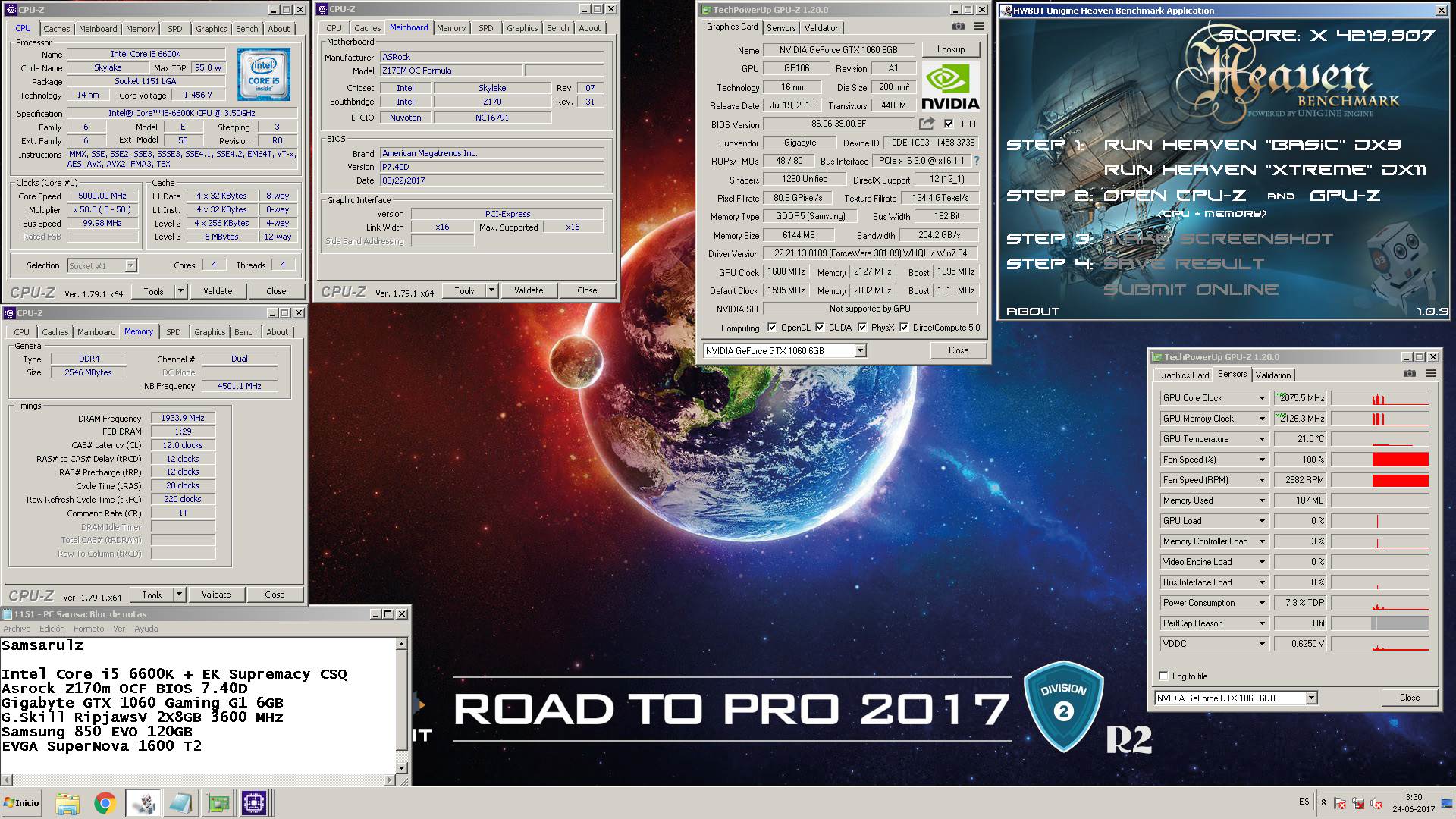Click the NVIDIA logo in GPU-Z

[950, 87]
